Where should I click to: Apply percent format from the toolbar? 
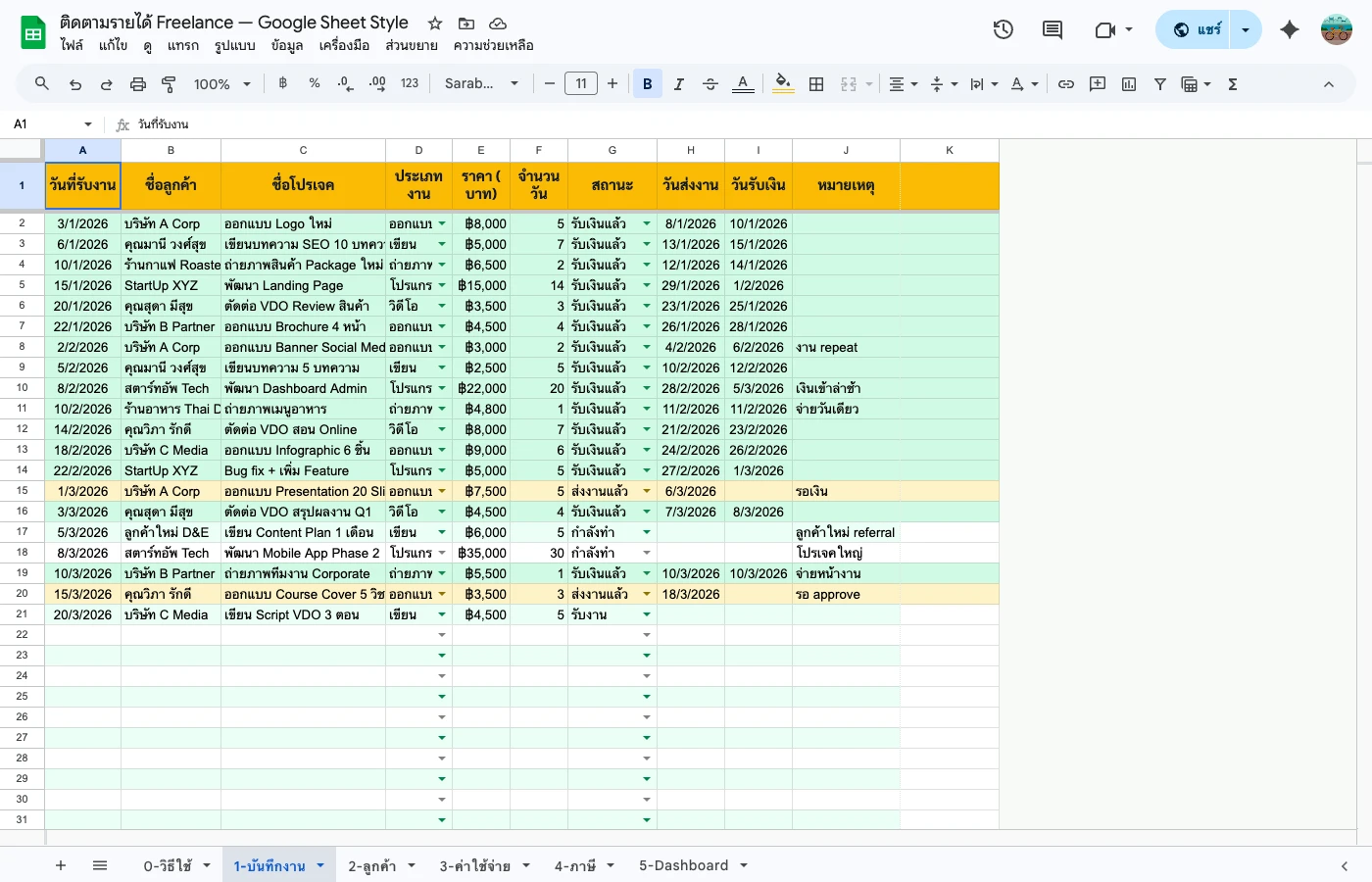tap(314, 84)
